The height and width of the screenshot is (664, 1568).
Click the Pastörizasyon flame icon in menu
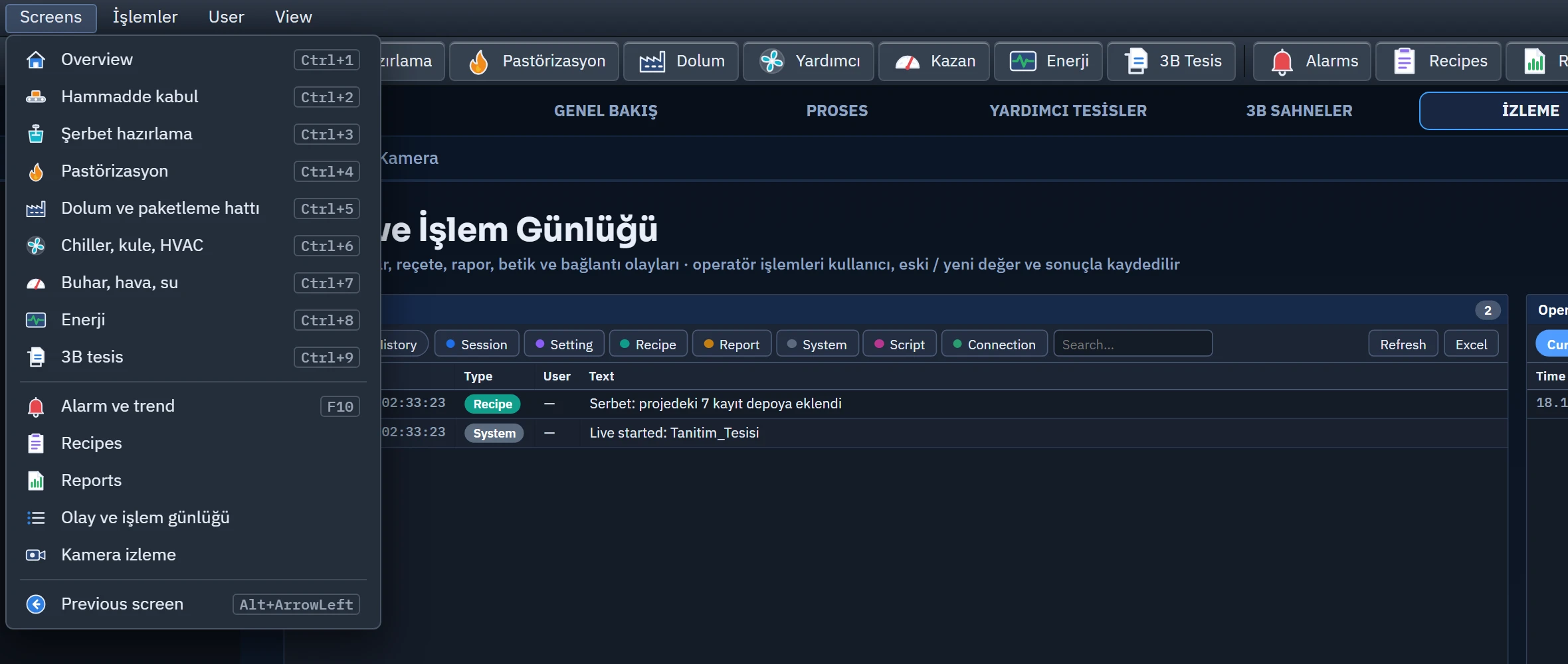(36, 171)
